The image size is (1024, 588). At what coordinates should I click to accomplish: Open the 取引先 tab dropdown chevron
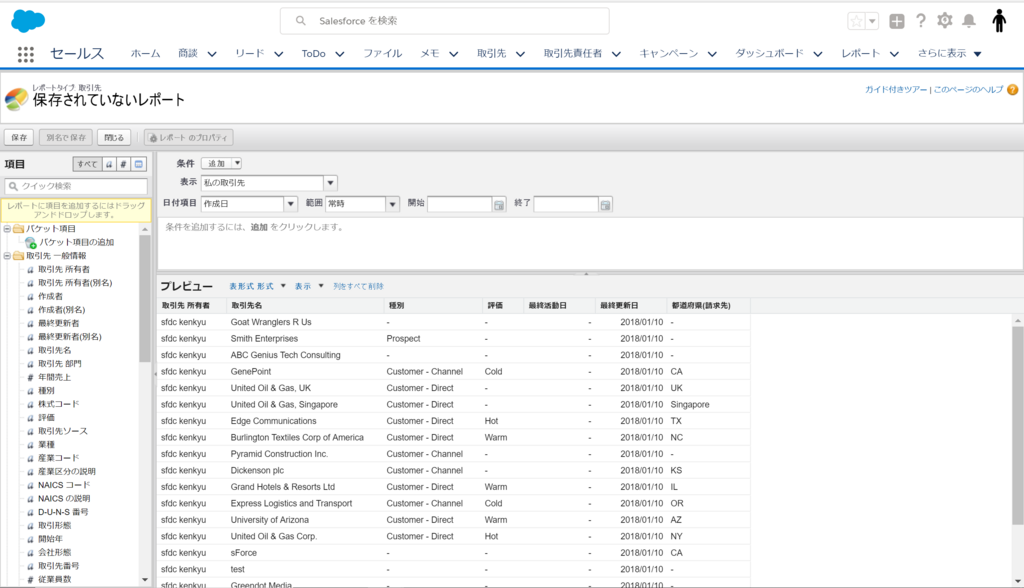point(520,54)
